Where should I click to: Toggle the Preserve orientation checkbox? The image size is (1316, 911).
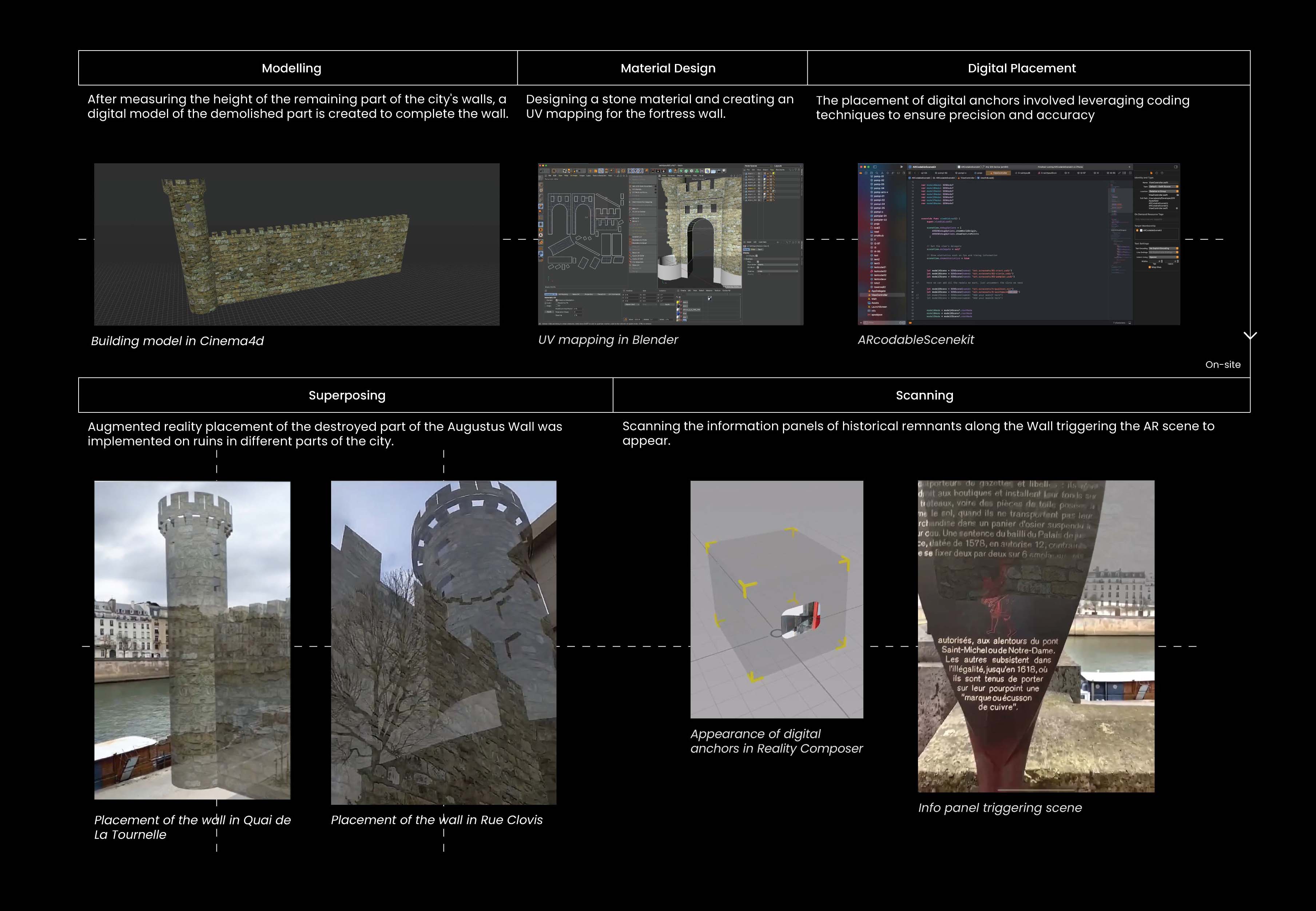tap(557, 300)
